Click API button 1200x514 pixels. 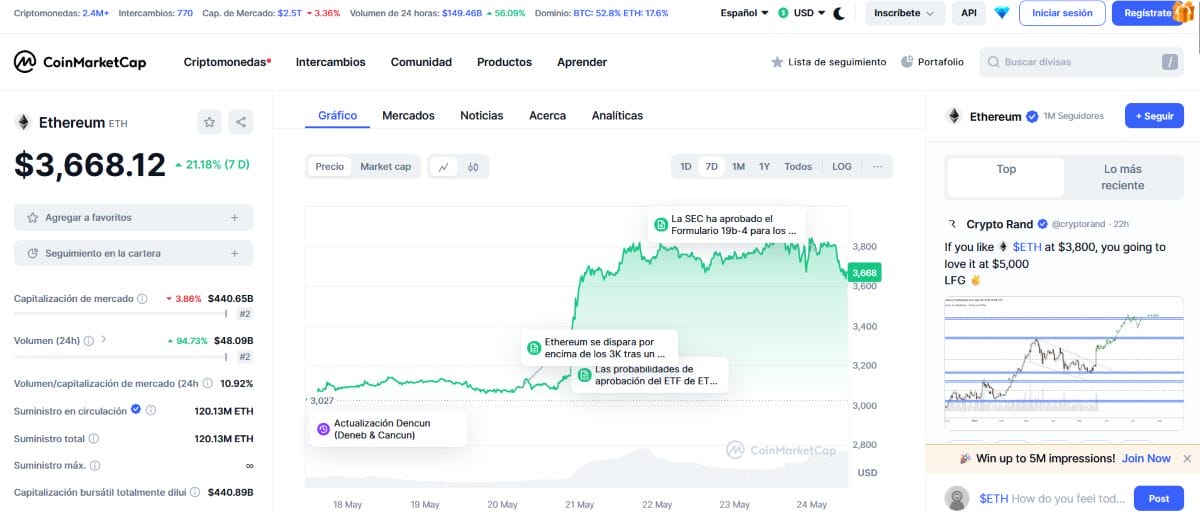coord(968,13)
